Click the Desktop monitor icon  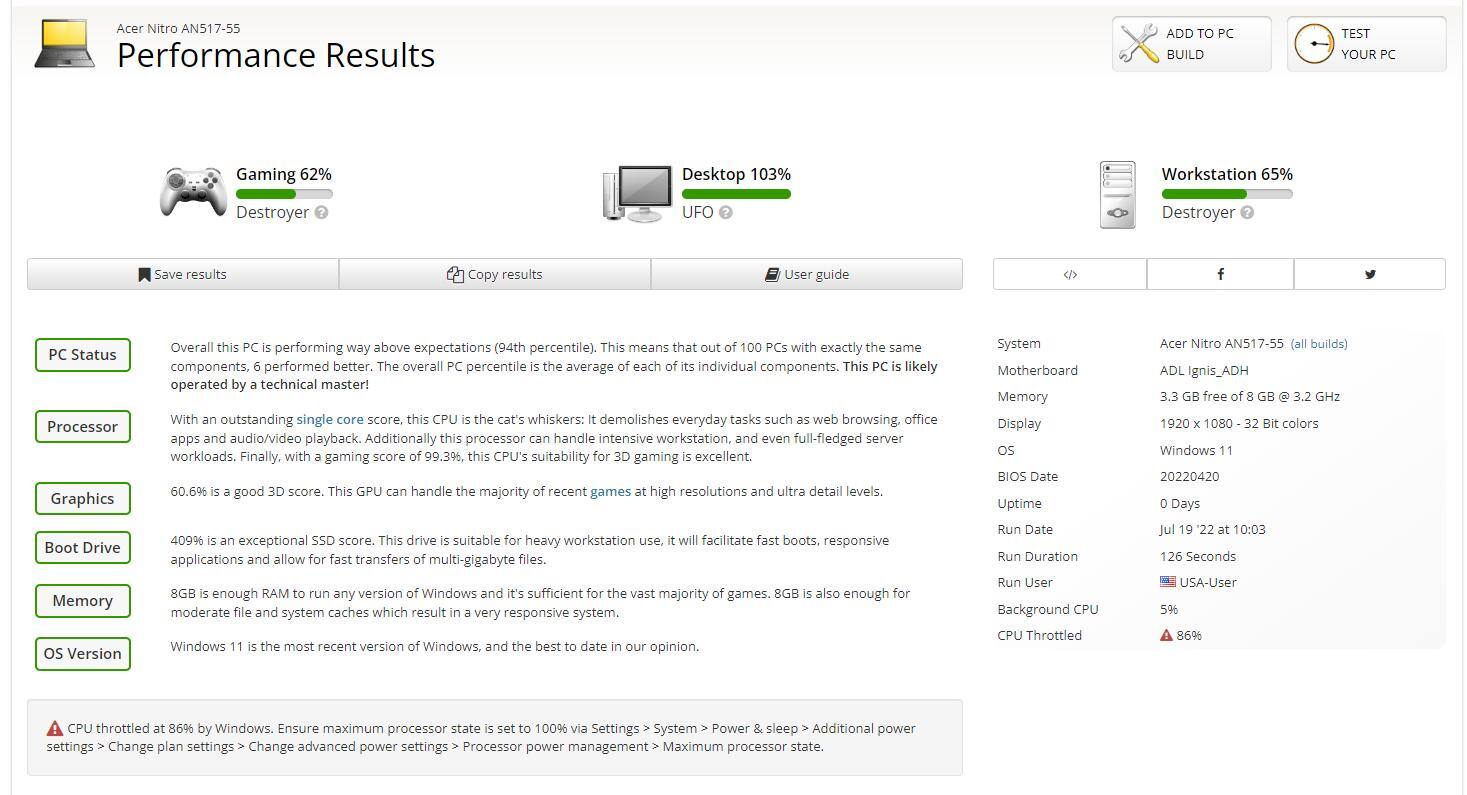point(638,194)
